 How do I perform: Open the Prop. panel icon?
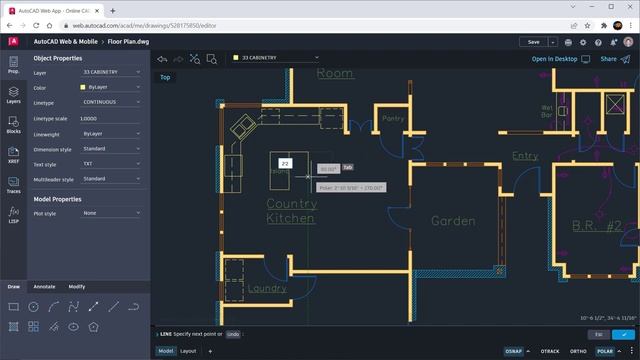13,64
